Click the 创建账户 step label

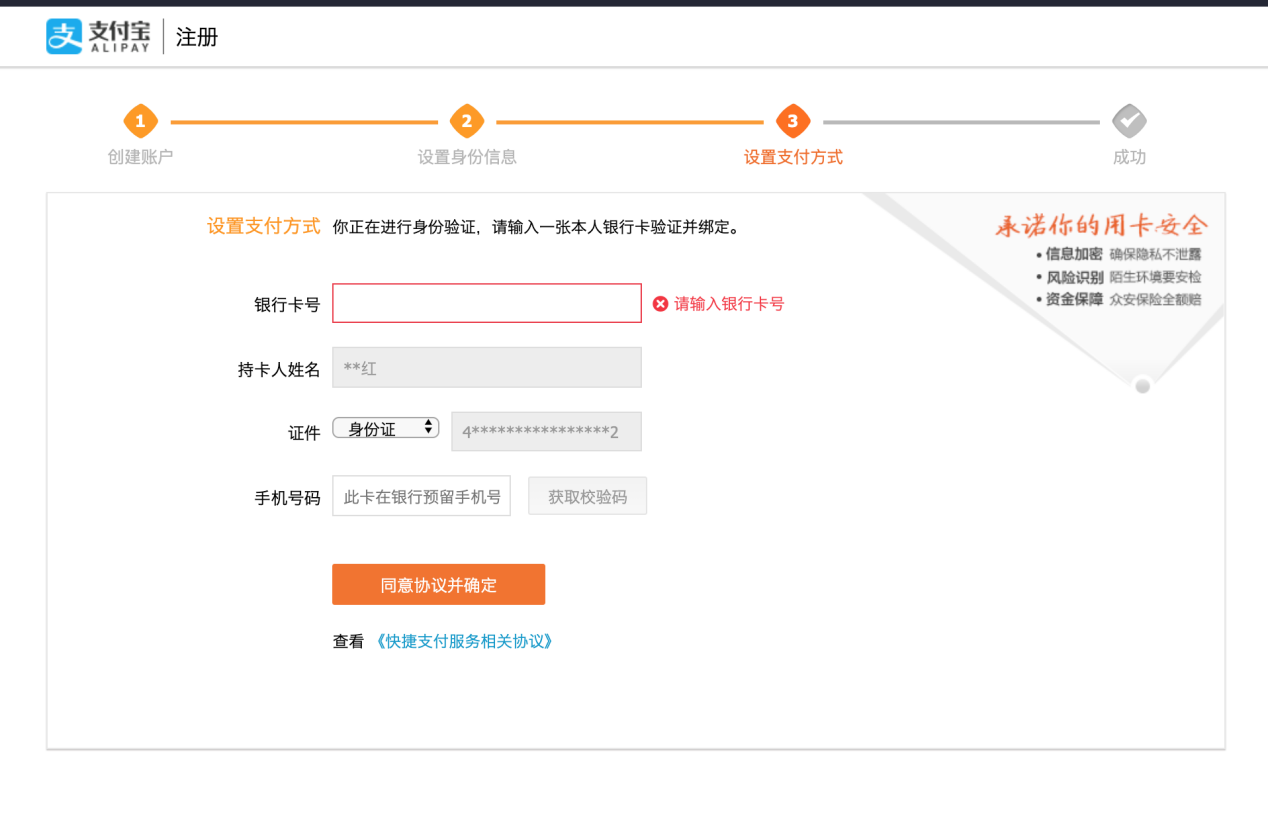pyautogui.click(x=140, y=157)
